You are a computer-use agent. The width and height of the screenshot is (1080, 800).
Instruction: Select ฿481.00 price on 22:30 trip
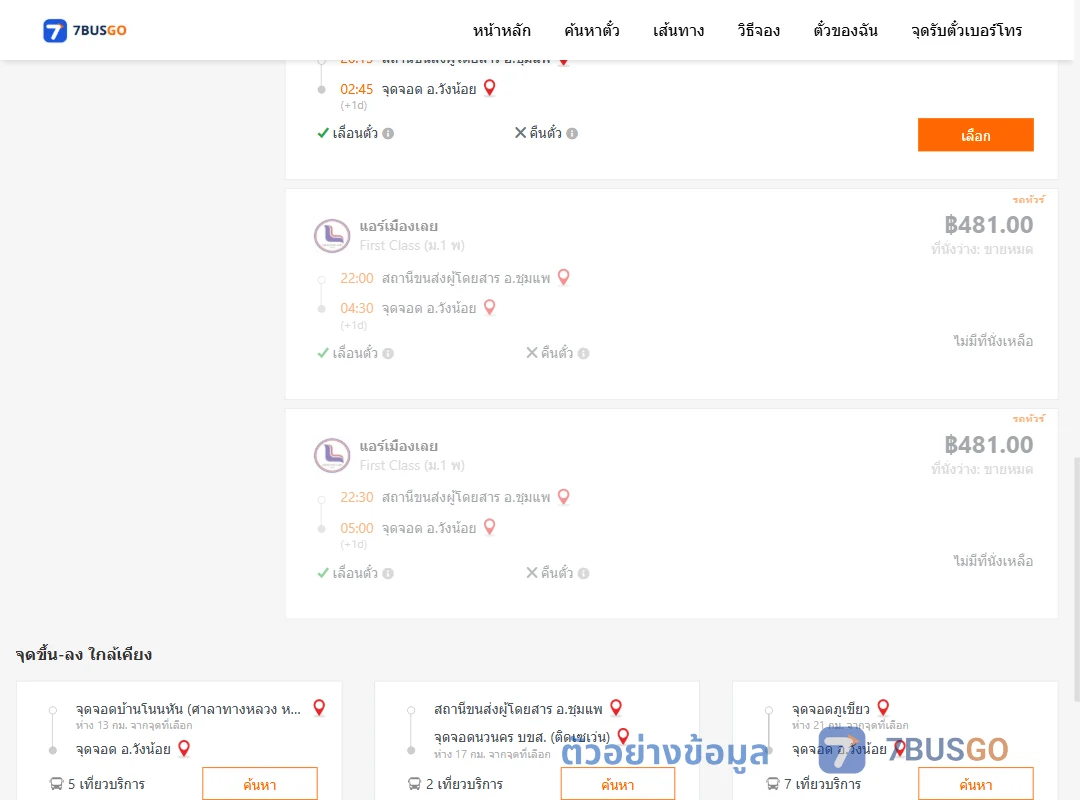pyautogui.click(x=988, y=444)
